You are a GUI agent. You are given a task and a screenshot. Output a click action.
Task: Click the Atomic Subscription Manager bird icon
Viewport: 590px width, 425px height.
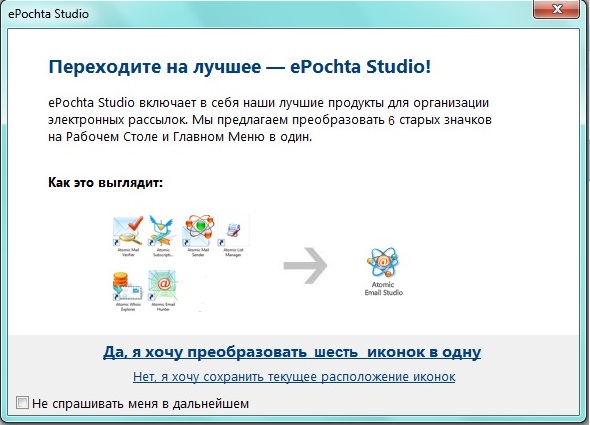point(163,230)
